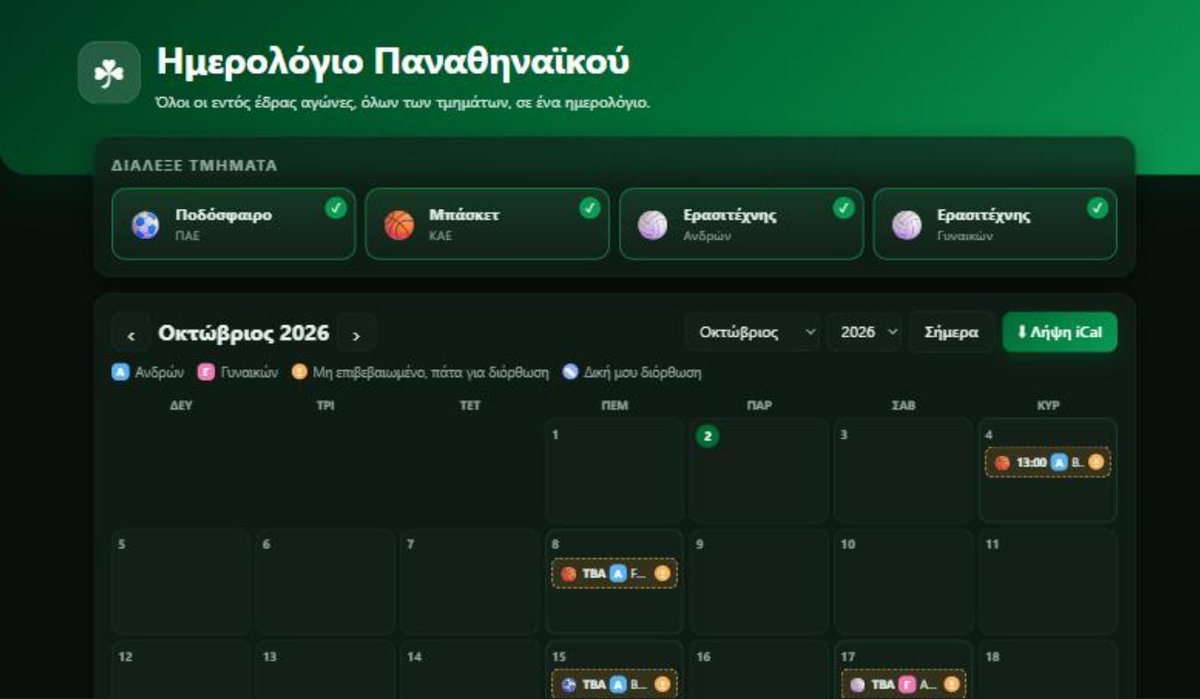Click the orange correction icon on October 4 event

click(1095, 462)
